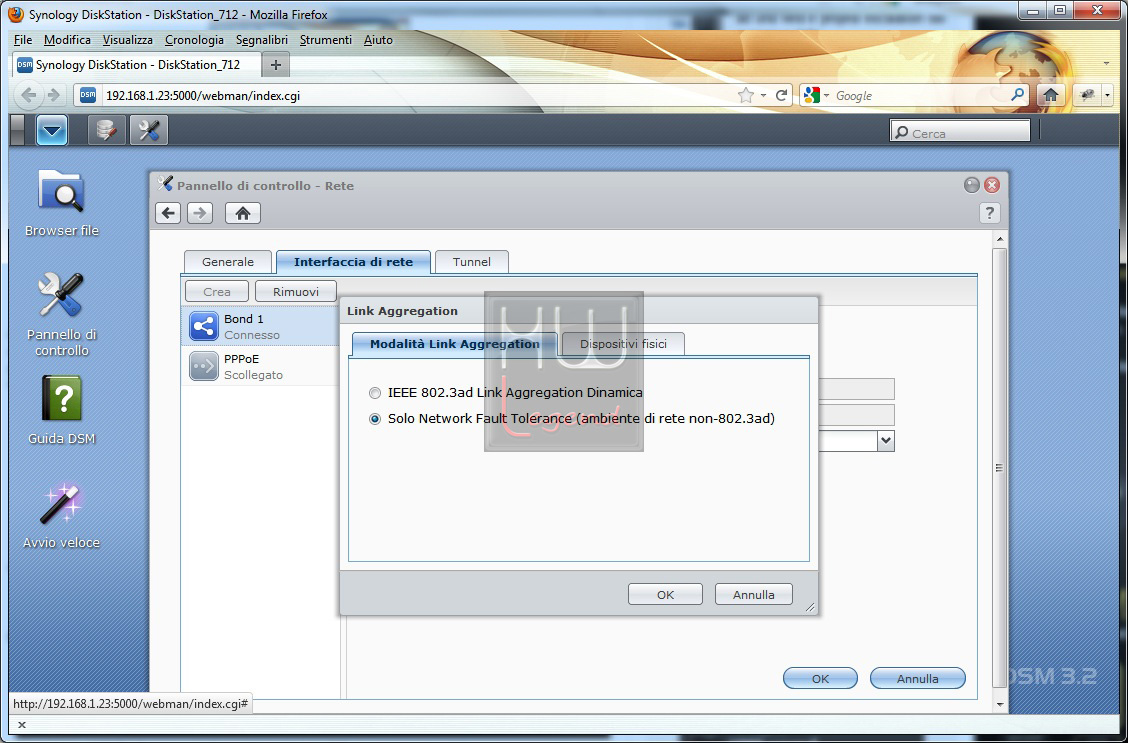Open the Modifica menu
1128x743 pixels.
[x=67, y=40]
